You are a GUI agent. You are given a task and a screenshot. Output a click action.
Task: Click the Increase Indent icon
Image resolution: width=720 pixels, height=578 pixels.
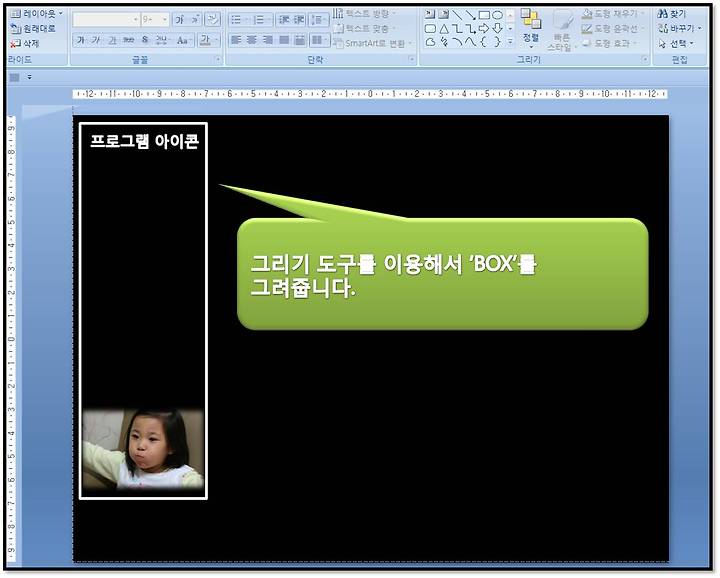[x=299, y=19]
